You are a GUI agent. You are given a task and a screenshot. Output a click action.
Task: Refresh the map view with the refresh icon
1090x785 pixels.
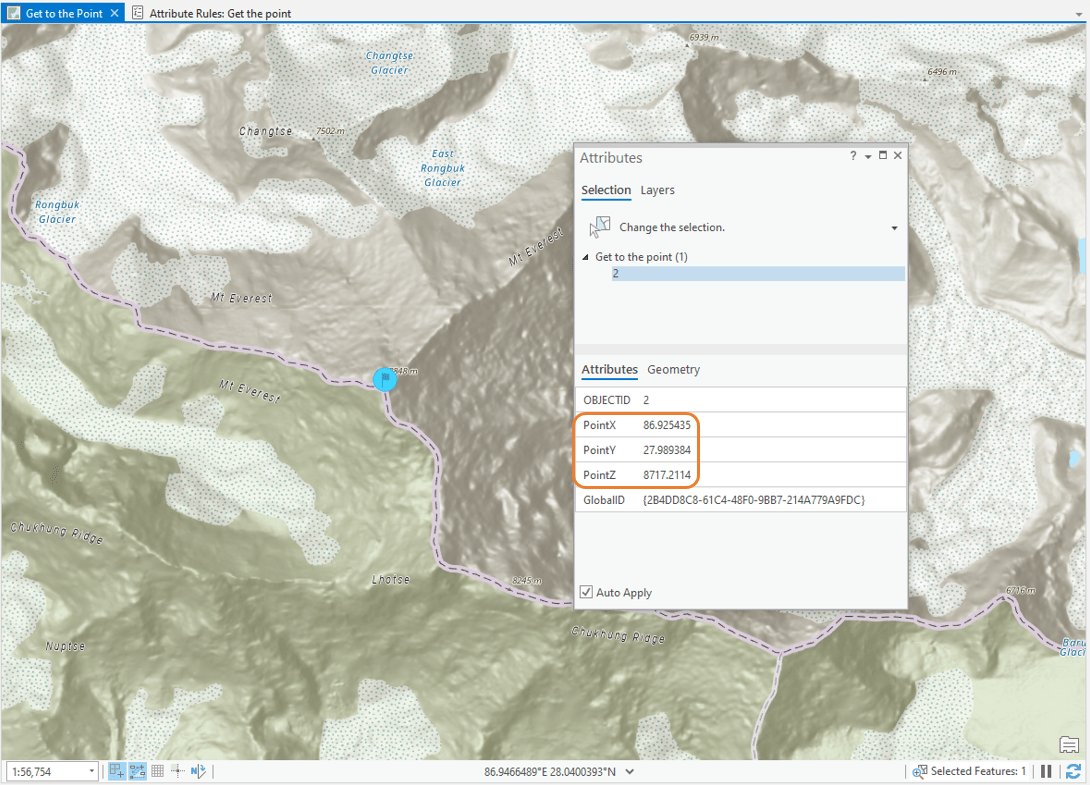point(1072,771)
